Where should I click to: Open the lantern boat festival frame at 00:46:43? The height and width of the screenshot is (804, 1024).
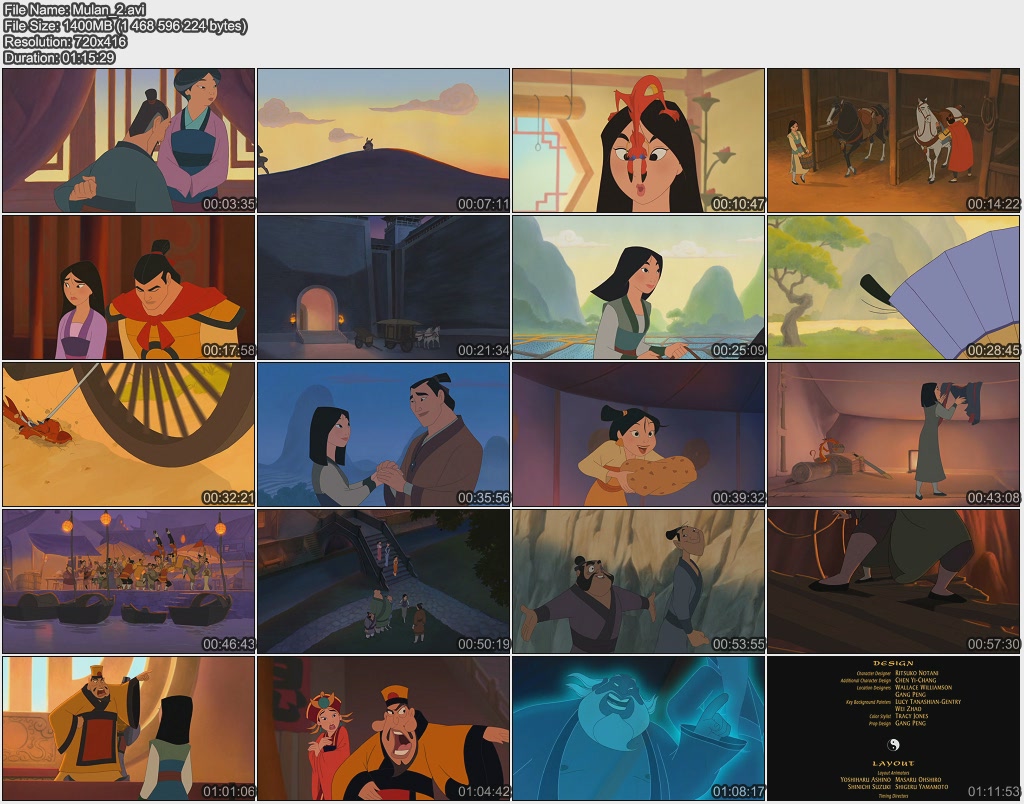click(x=129, y=581)
